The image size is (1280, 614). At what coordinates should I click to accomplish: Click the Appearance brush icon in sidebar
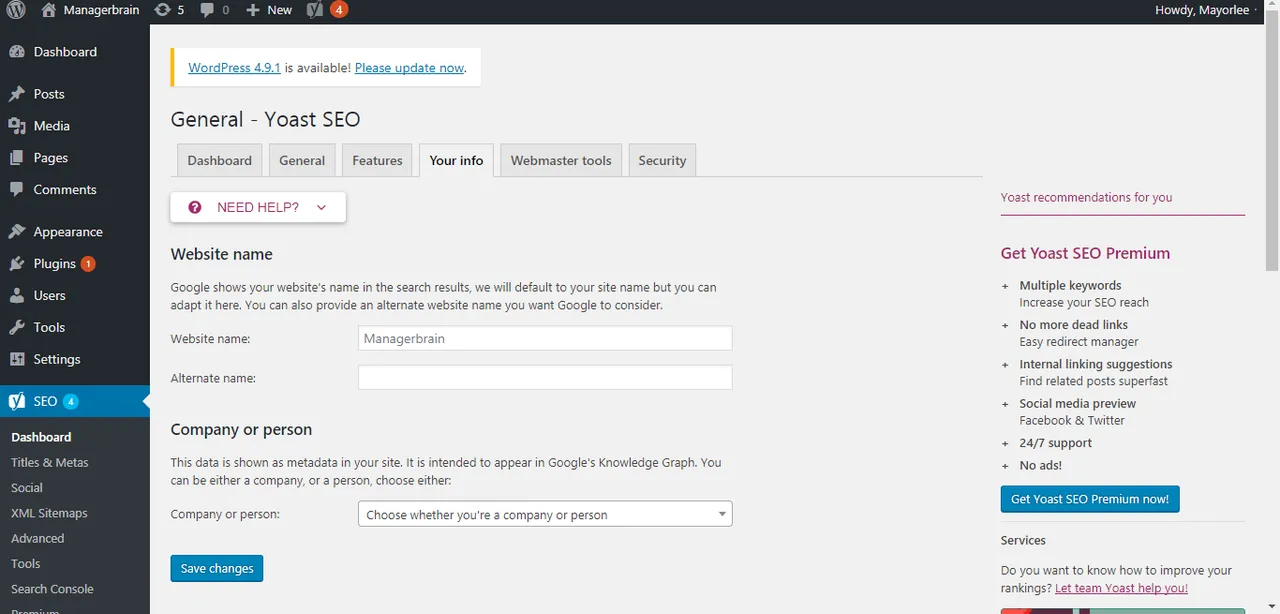pyautogui.click(x=17, y=232)
